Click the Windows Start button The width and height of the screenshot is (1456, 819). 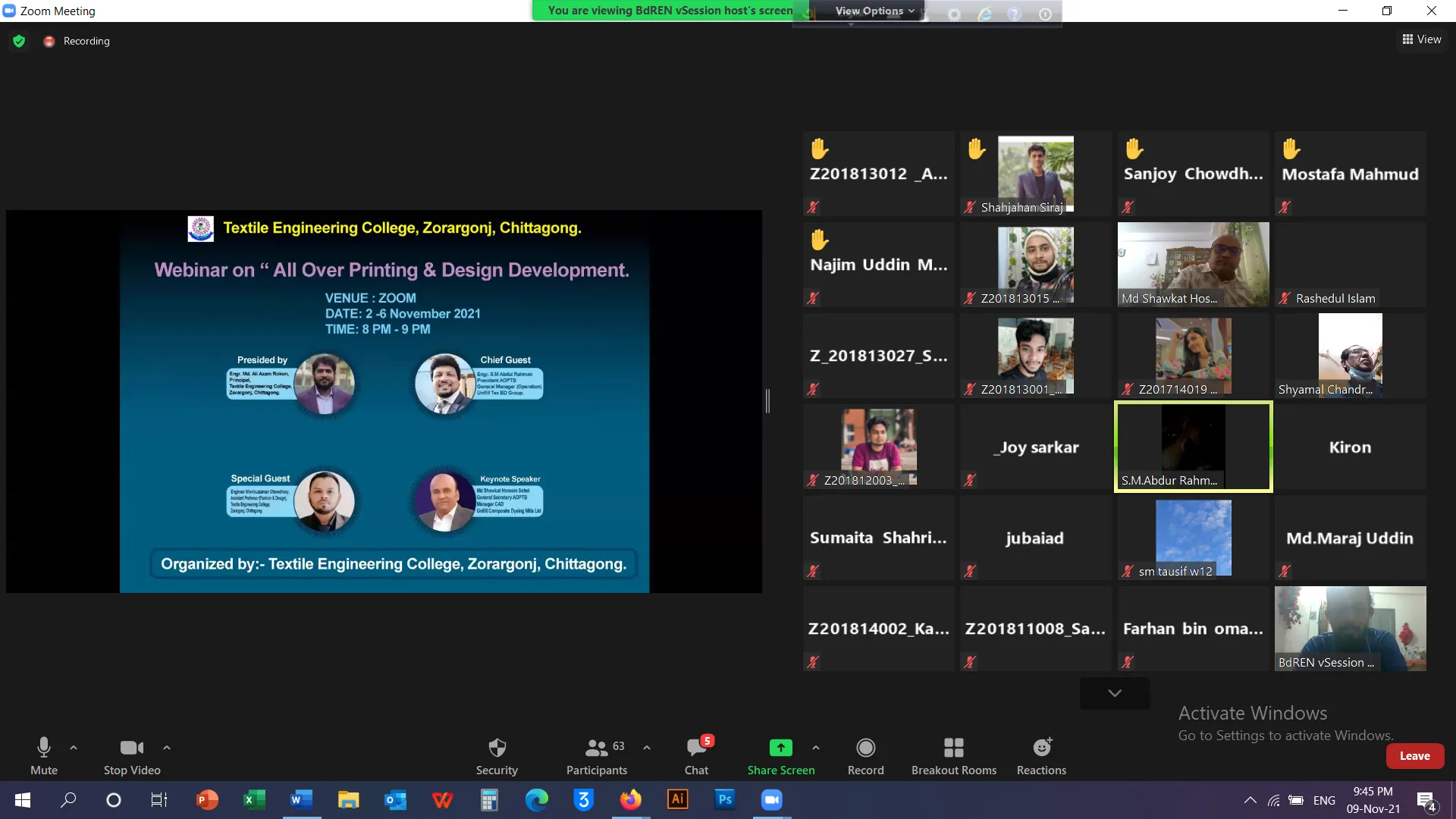point(23,800)
